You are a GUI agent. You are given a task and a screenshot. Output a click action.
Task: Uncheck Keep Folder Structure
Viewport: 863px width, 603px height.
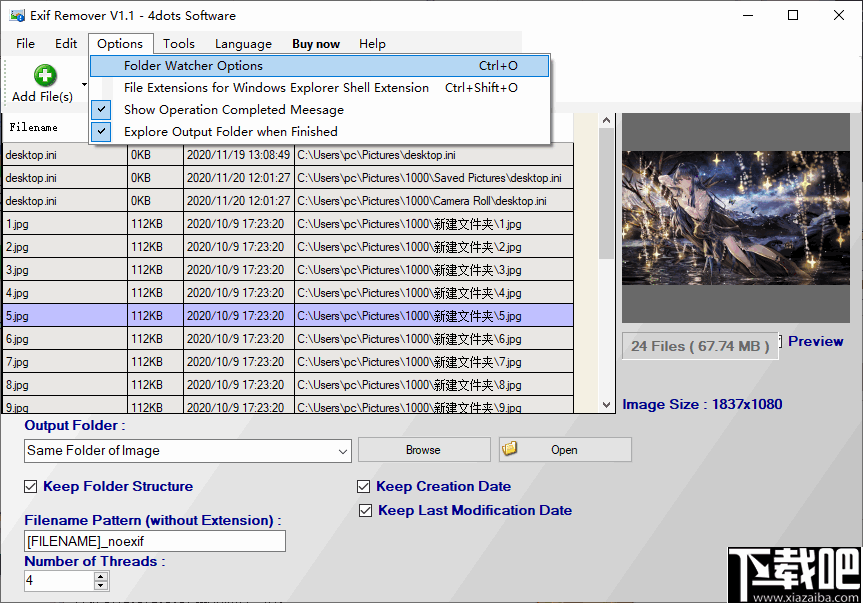[31, 486]
